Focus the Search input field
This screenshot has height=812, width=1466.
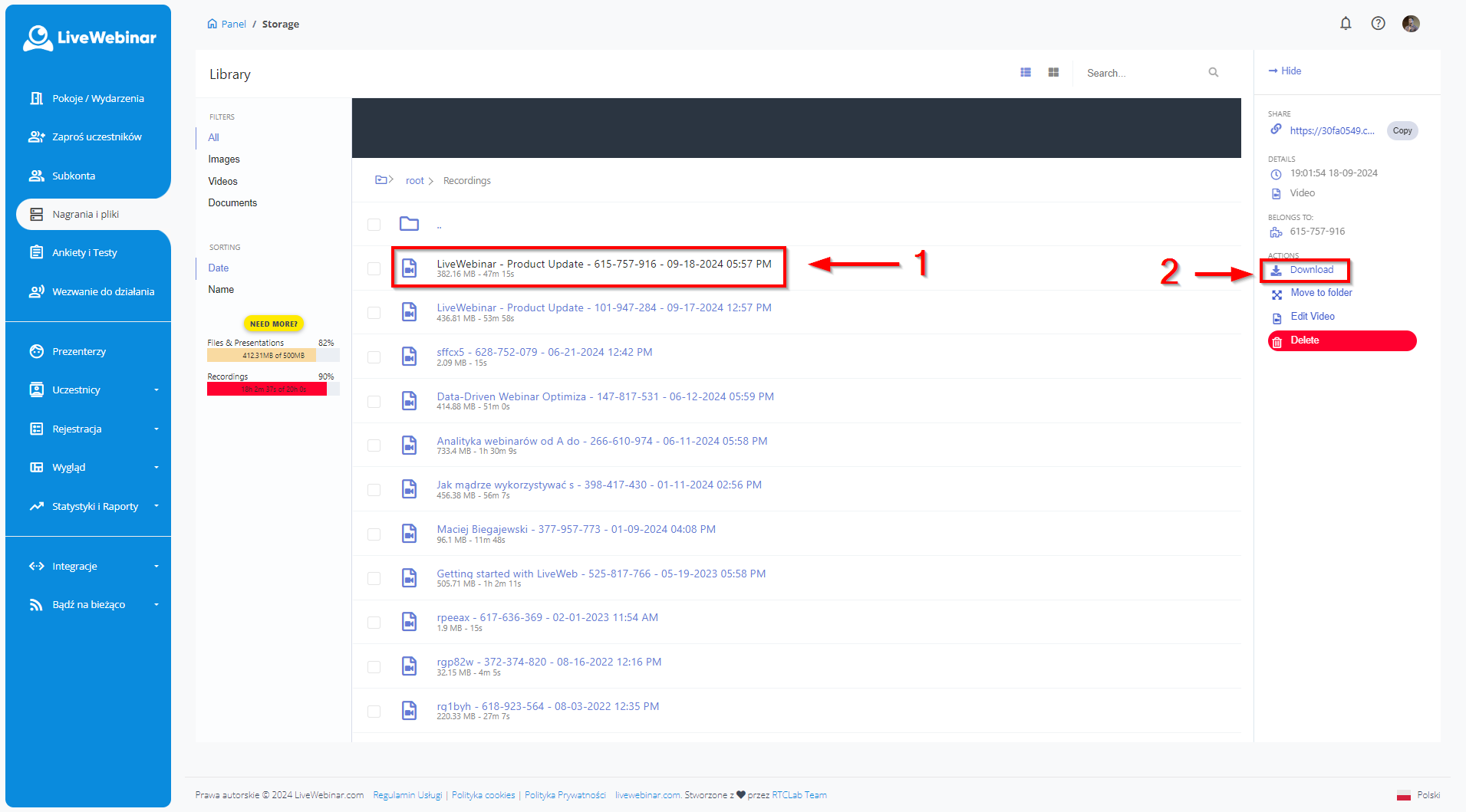pos(1142,73)
